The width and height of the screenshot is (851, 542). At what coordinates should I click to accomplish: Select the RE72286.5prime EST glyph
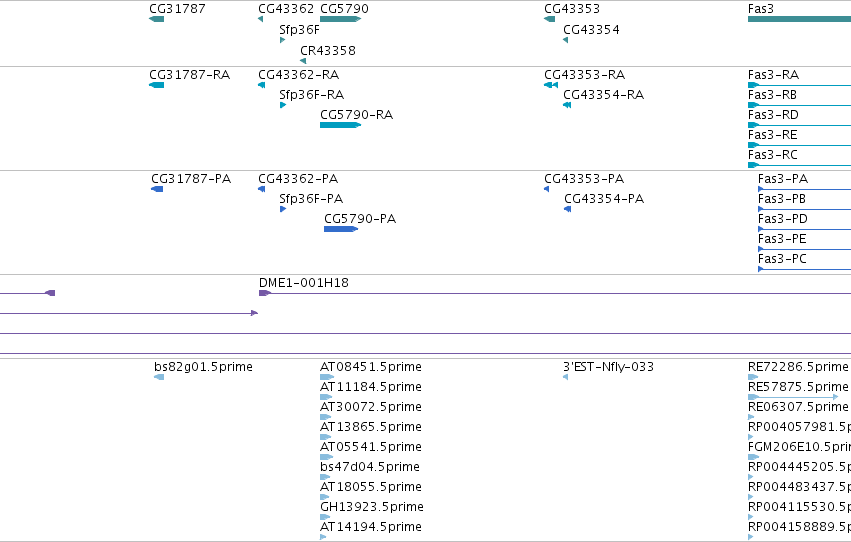(753, 377)
